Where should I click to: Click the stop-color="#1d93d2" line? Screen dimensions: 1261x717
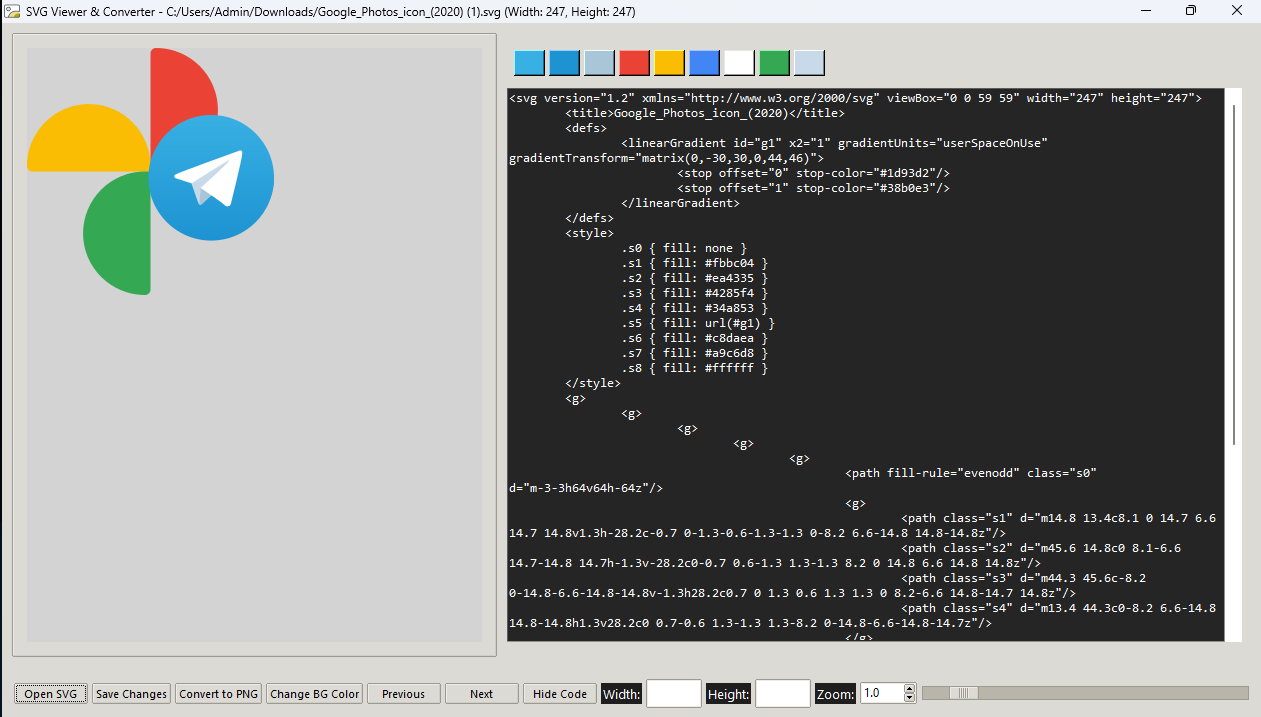coord(814,173)
